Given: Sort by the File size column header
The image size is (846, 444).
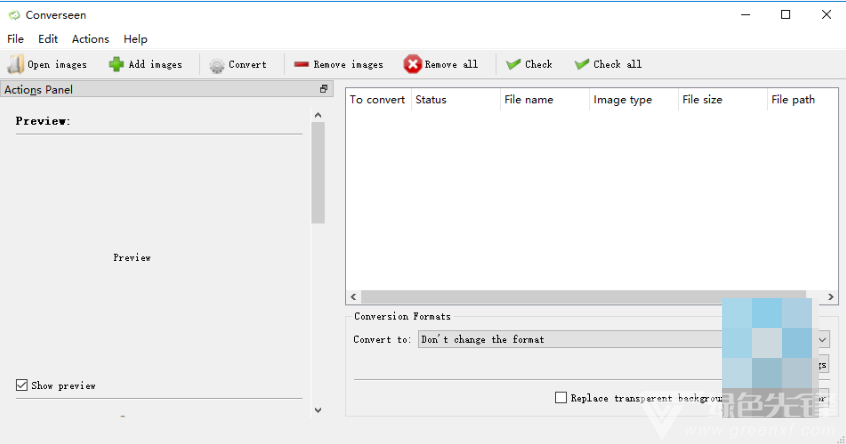Looking at the screenshot, I should (x=723, y=99).
